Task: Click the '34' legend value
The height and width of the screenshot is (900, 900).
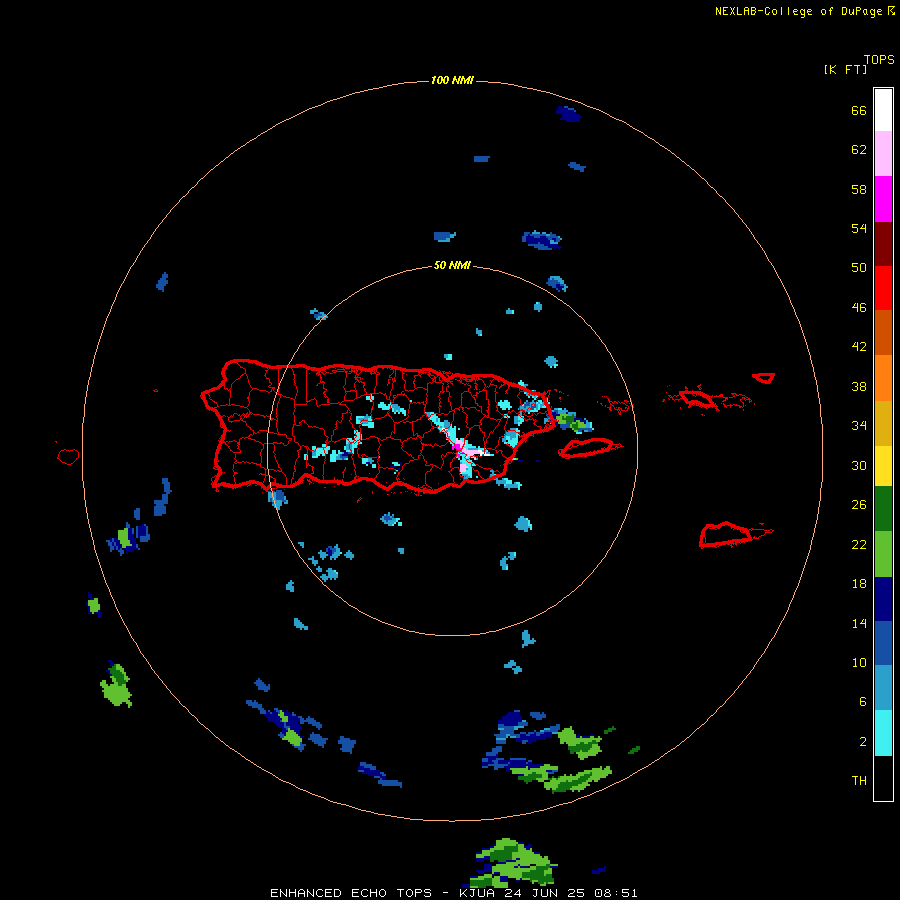Action: (859, 426)
